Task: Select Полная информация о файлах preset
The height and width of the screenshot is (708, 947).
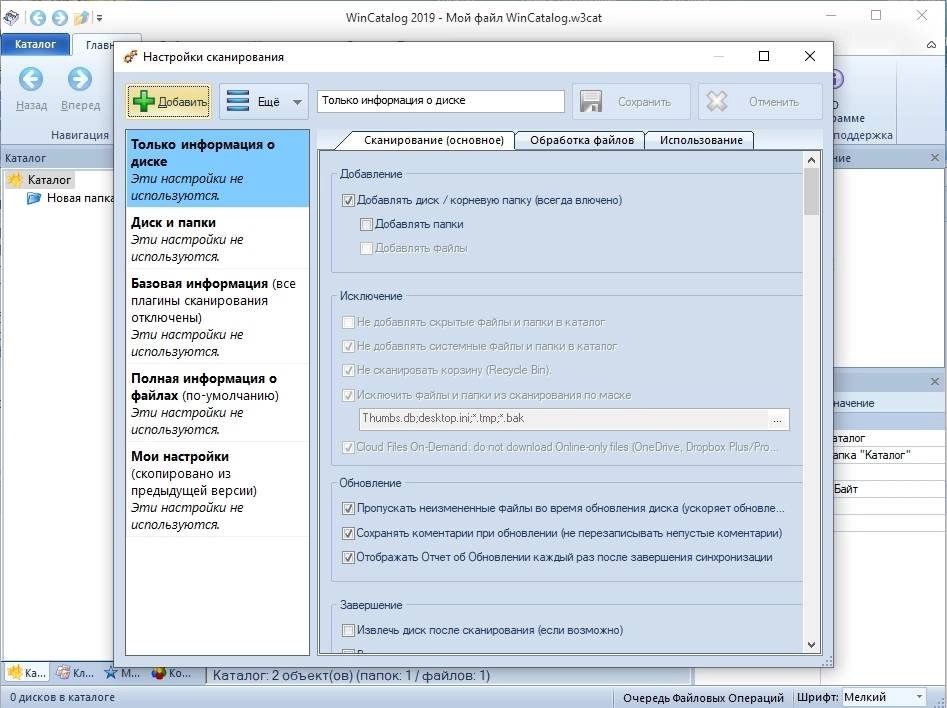Action: tap(217, 404)
